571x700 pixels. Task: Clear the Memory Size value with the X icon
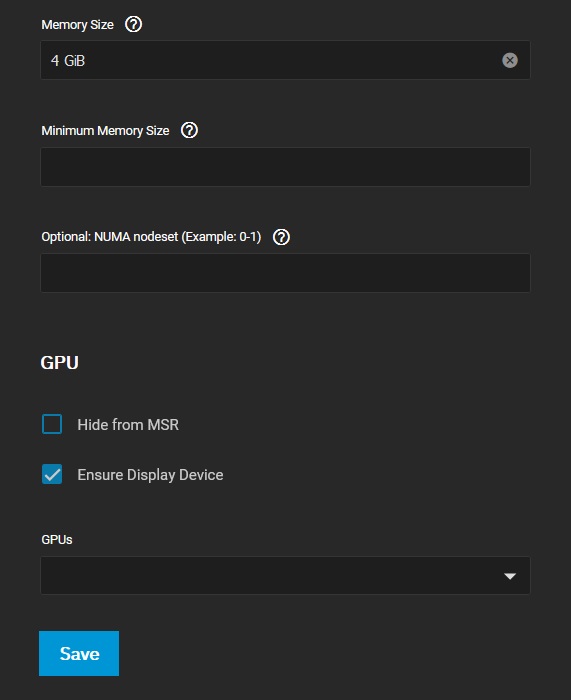click(x=509, y=60)
